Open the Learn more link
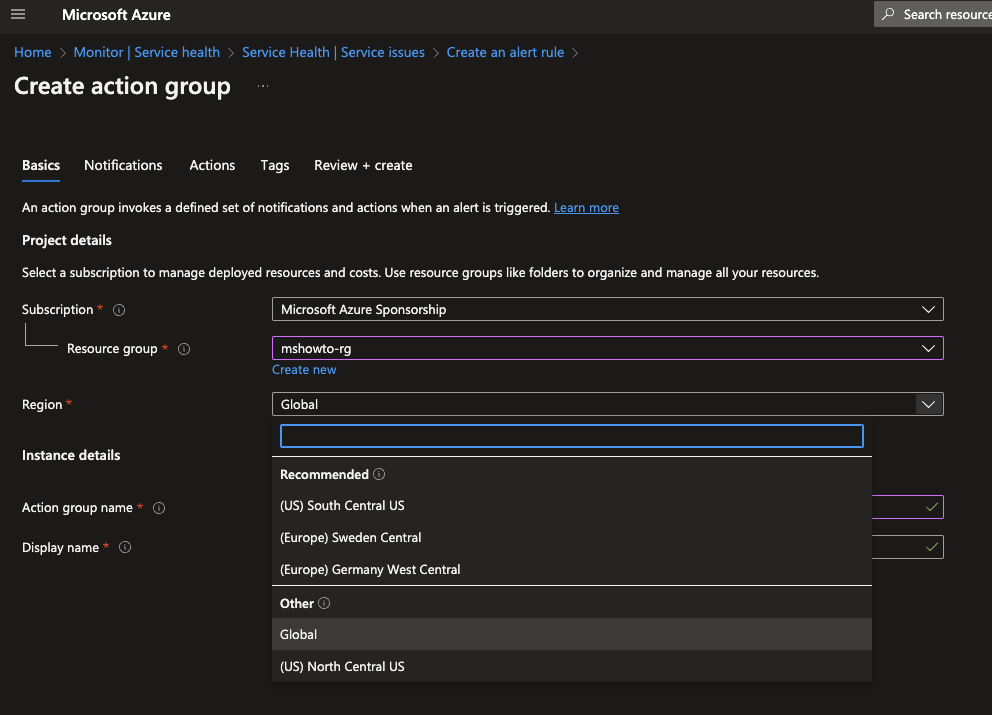 point(586,208)
